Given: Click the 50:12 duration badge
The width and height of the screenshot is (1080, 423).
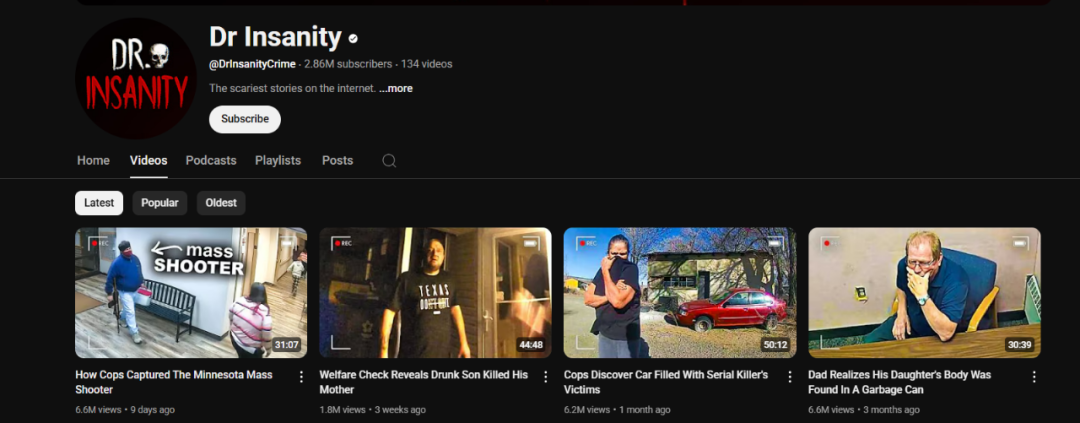Looking at the screenshot, I should coord(776,344).
